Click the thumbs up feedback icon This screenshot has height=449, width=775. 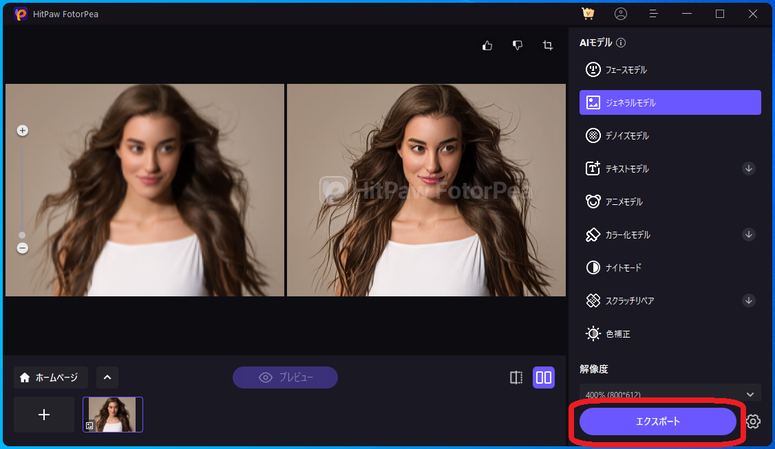click(x=488, y=46)
